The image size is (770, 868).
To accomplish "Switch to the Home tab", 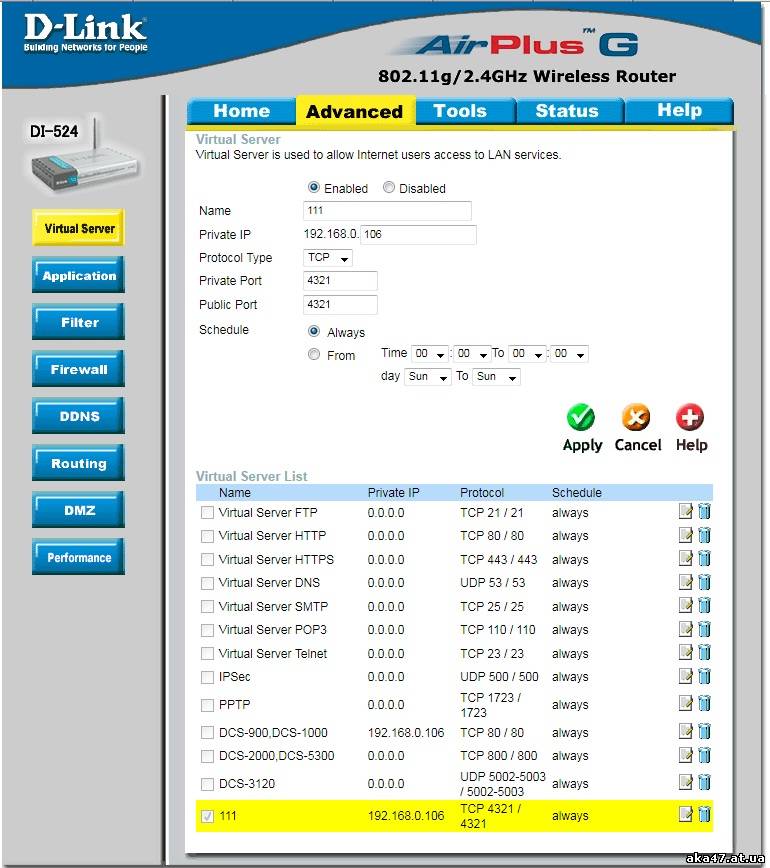I will (241, 111).
